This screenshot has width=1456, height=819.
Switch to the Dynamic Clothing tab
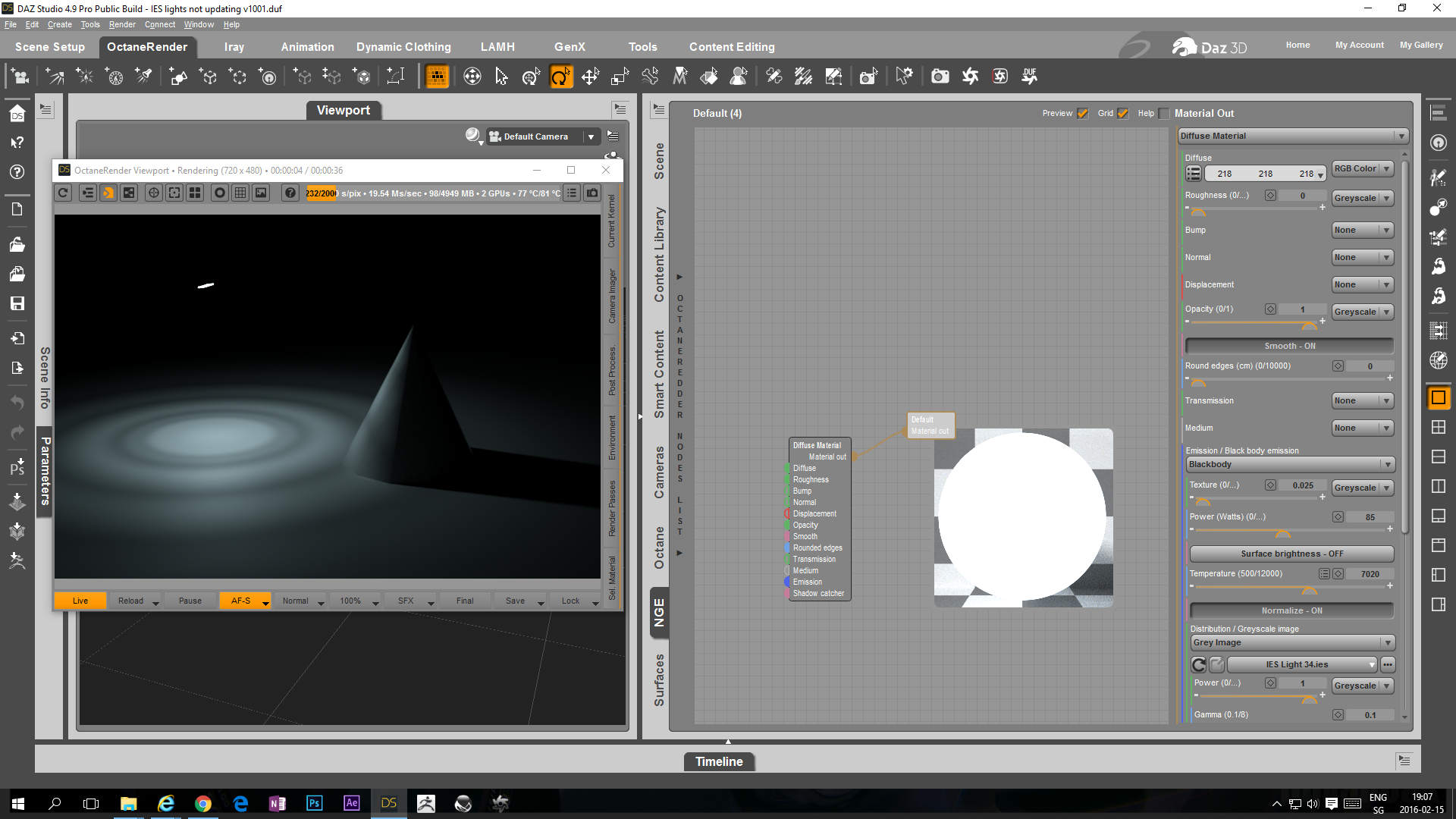pyautogui.click(x=403, y=47)
